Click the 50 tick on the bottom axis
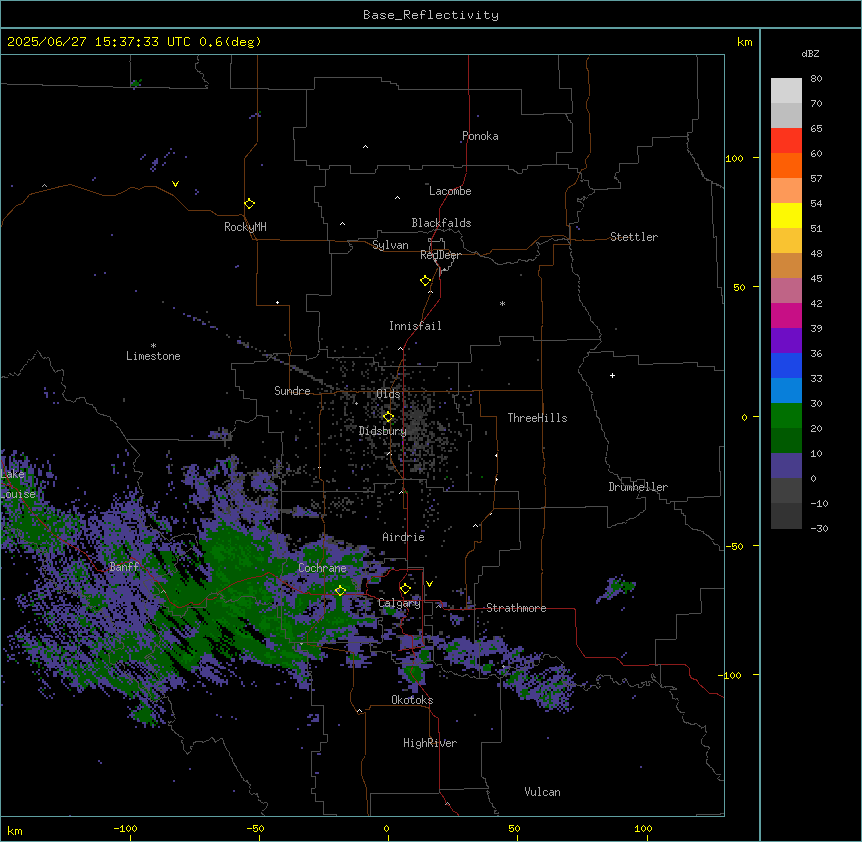 (x=514, y=828)
